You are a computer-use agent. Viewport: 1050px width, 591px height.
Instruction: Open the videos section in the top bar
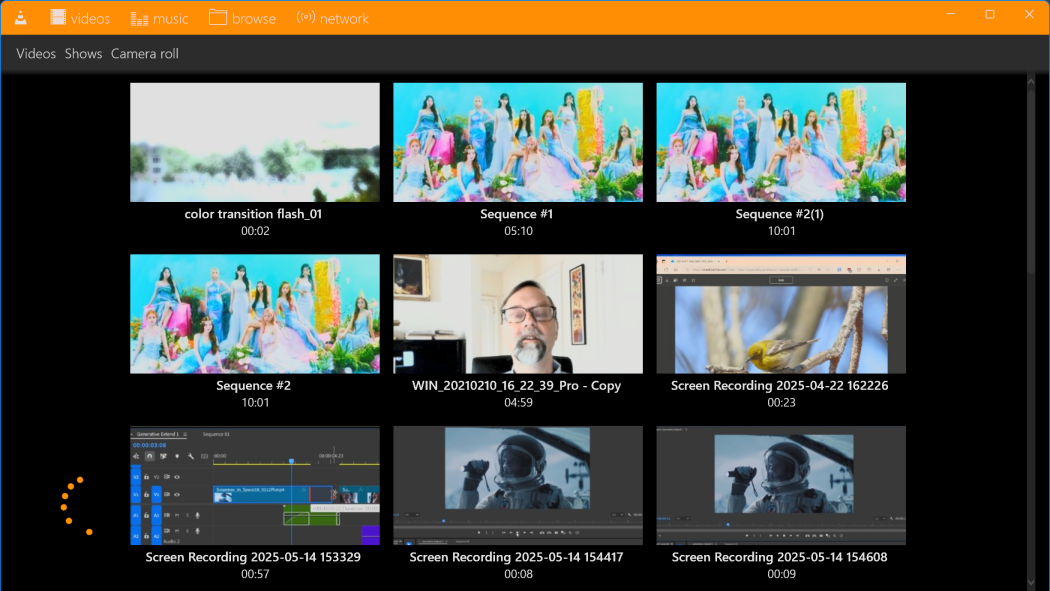pyautogui.click(x=80, y=18)
